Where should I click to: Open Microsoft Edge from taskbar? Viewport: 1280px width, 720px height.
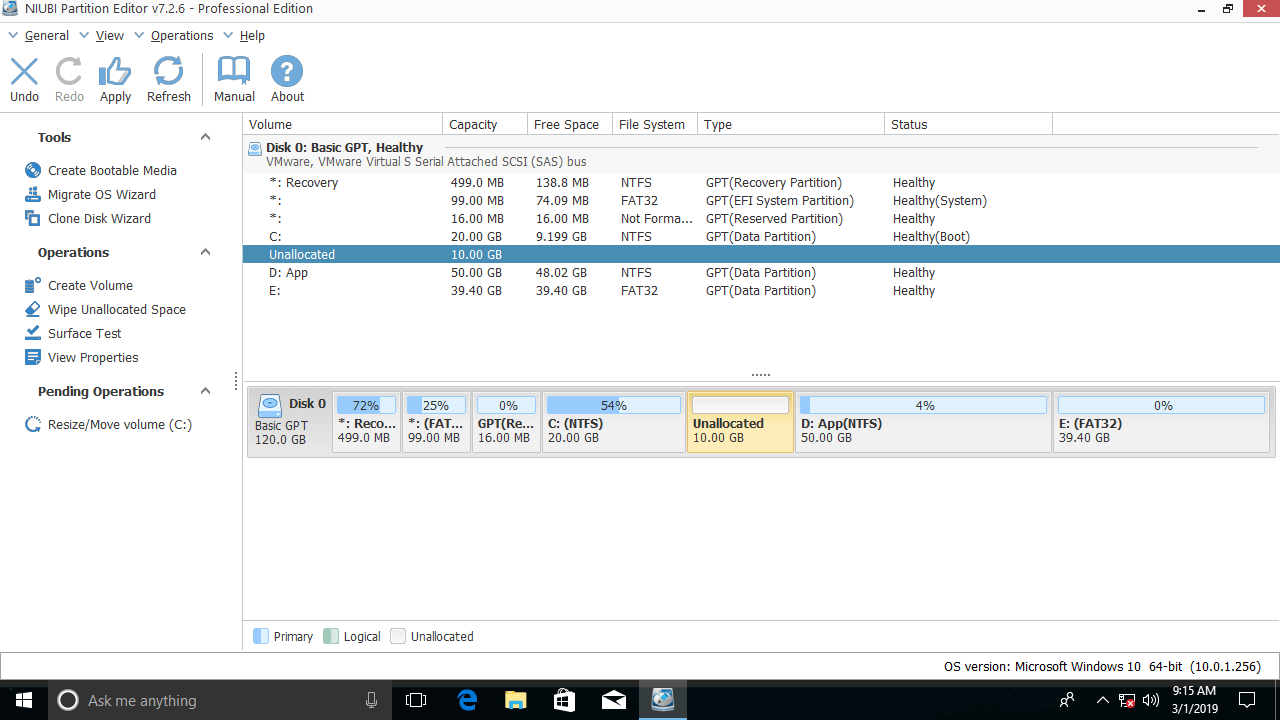[467, 700]
